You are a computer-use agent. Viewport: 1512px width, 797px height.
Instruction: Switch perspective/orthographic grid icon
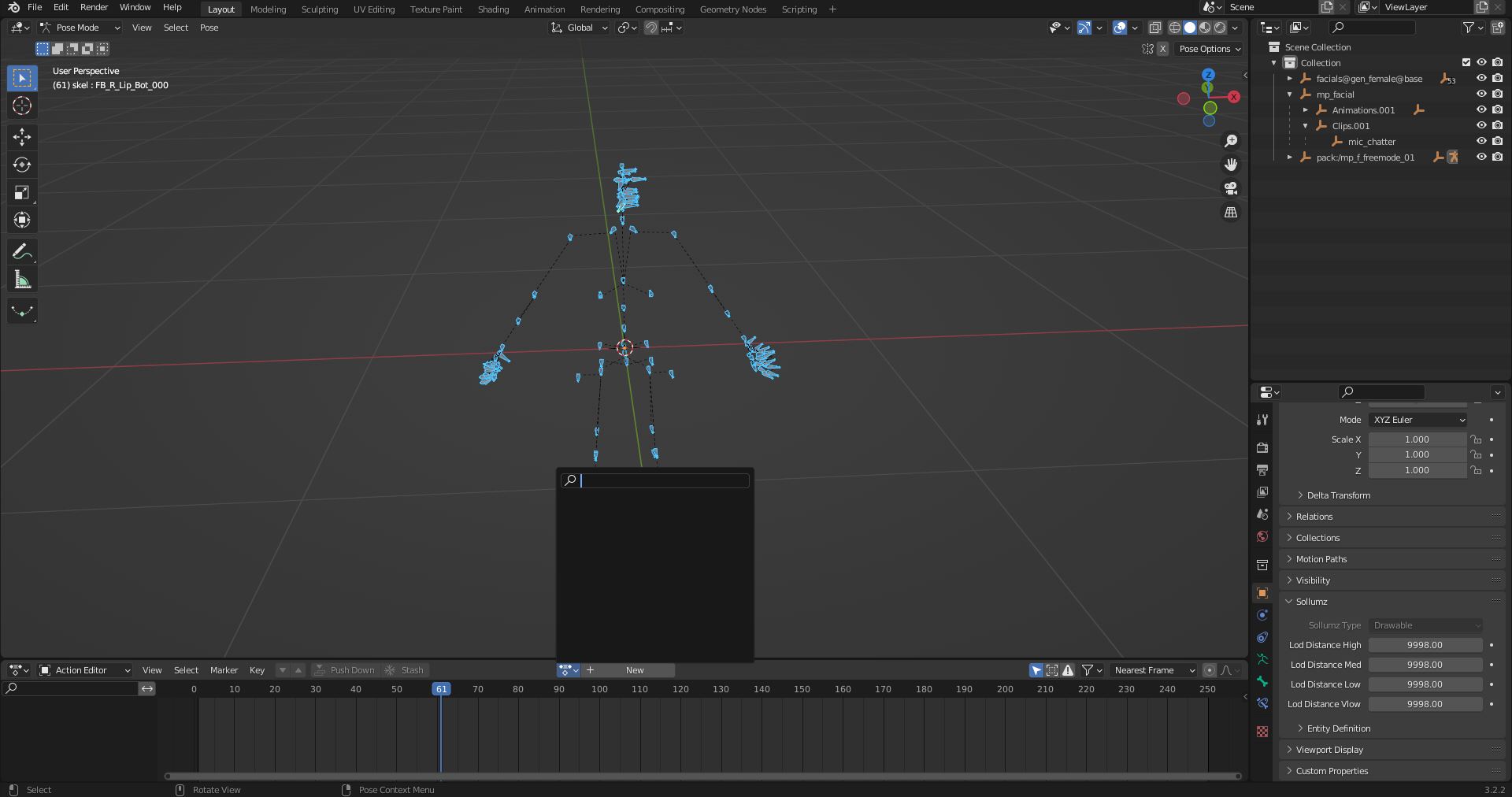(1231, 213)
